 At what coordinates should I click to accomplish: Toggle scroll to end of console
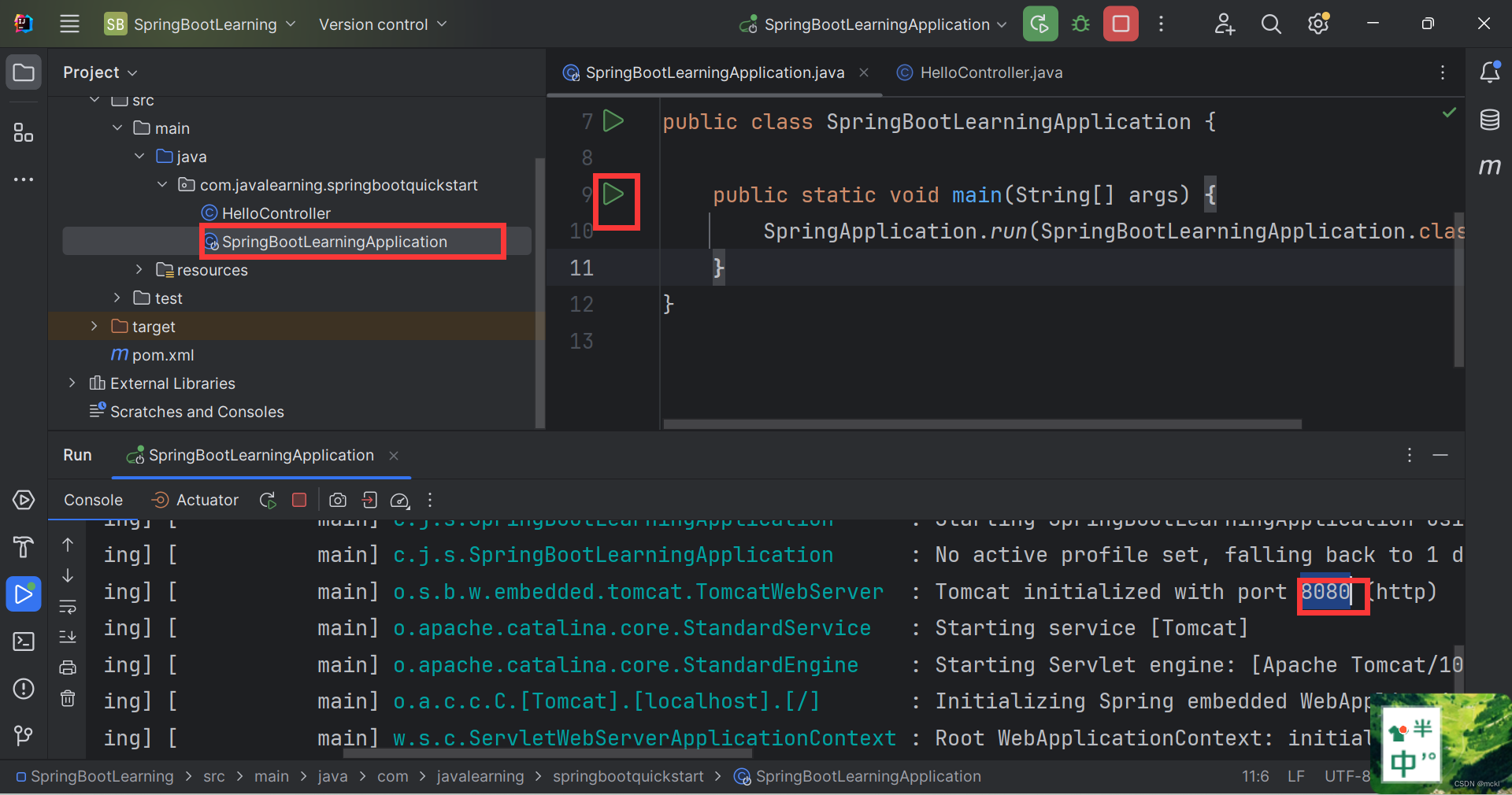68,636
